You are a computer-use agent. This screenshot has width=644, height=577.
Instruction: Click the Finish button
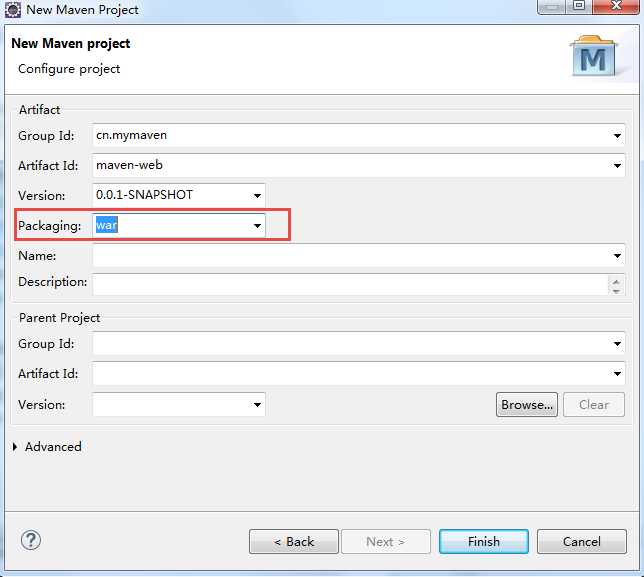click(x=484, y=542)
